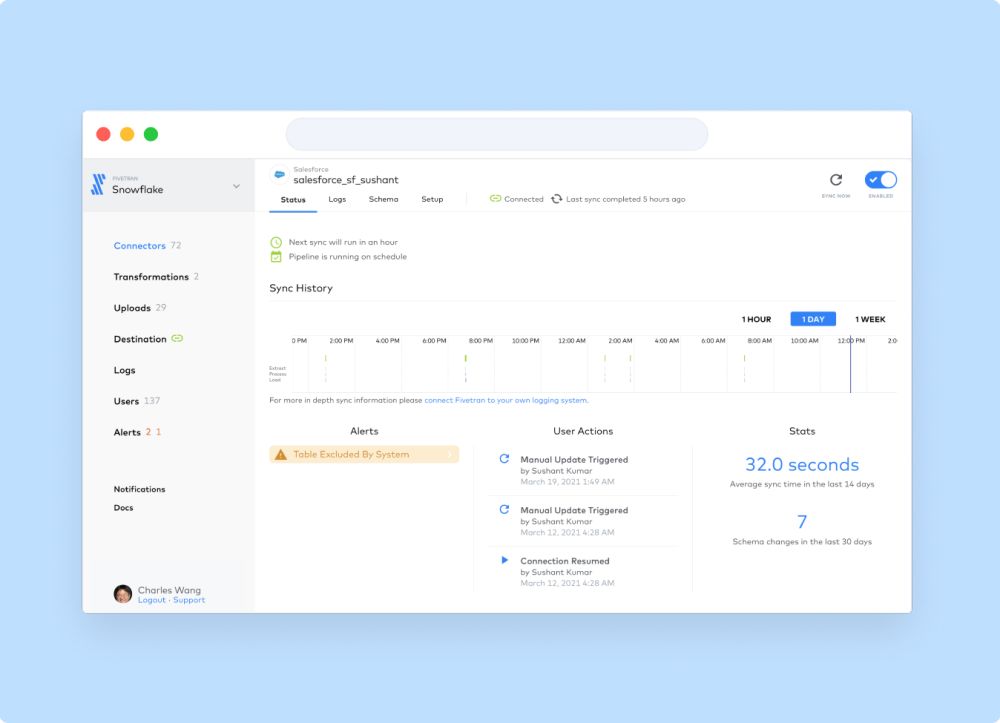Click the green Connected link icon
1000x723 pixels.
(x=495, y=198)
